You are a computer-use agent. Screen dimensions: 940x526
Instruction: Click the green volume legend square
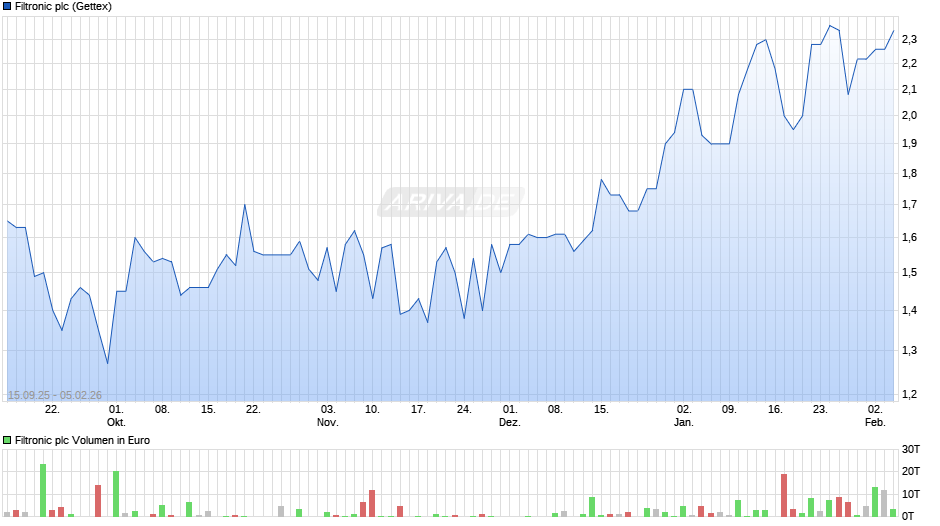coord(7,440)
